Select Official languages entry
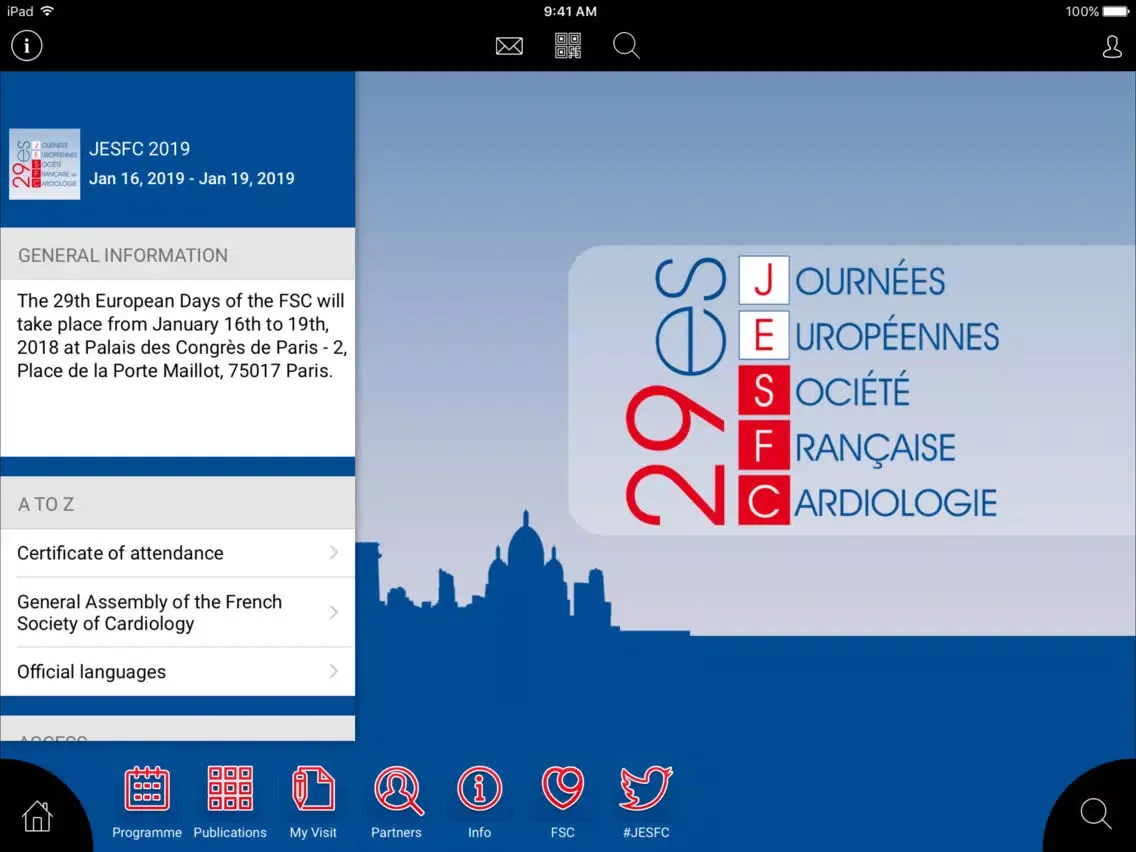This screenshot has width=1136, height=852. click(178, 672)
